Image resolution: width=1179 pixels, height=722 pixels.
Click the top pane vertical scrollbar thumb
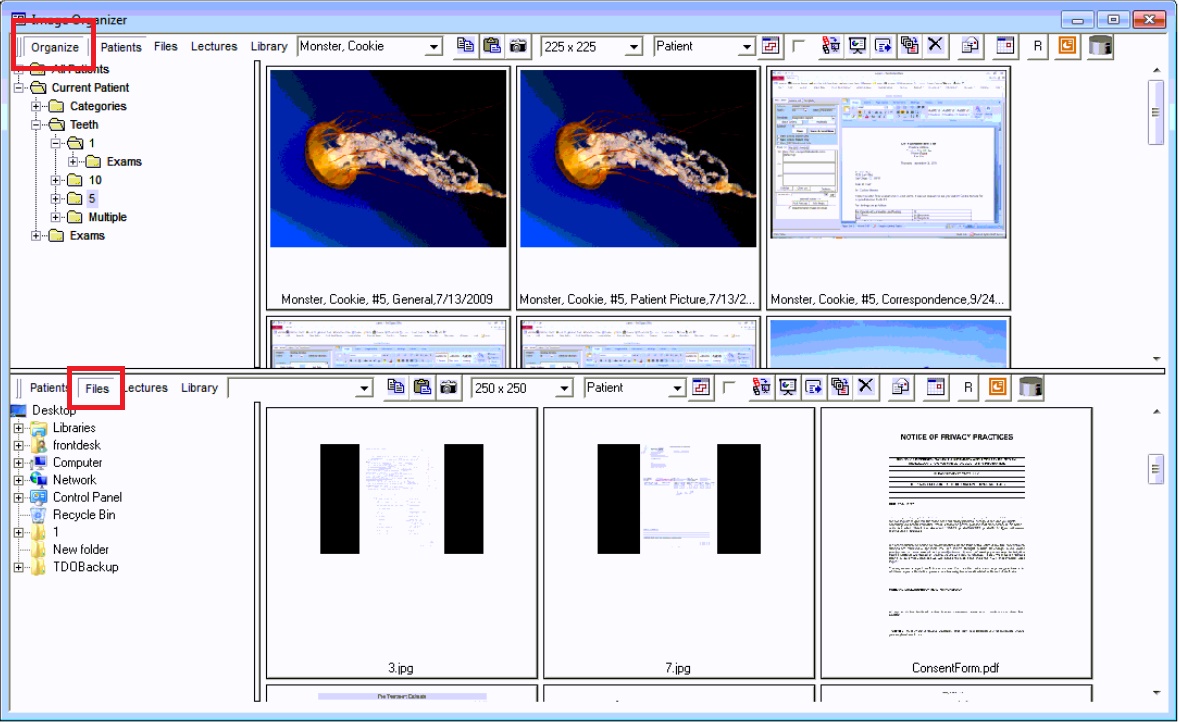pos(1156,112)
